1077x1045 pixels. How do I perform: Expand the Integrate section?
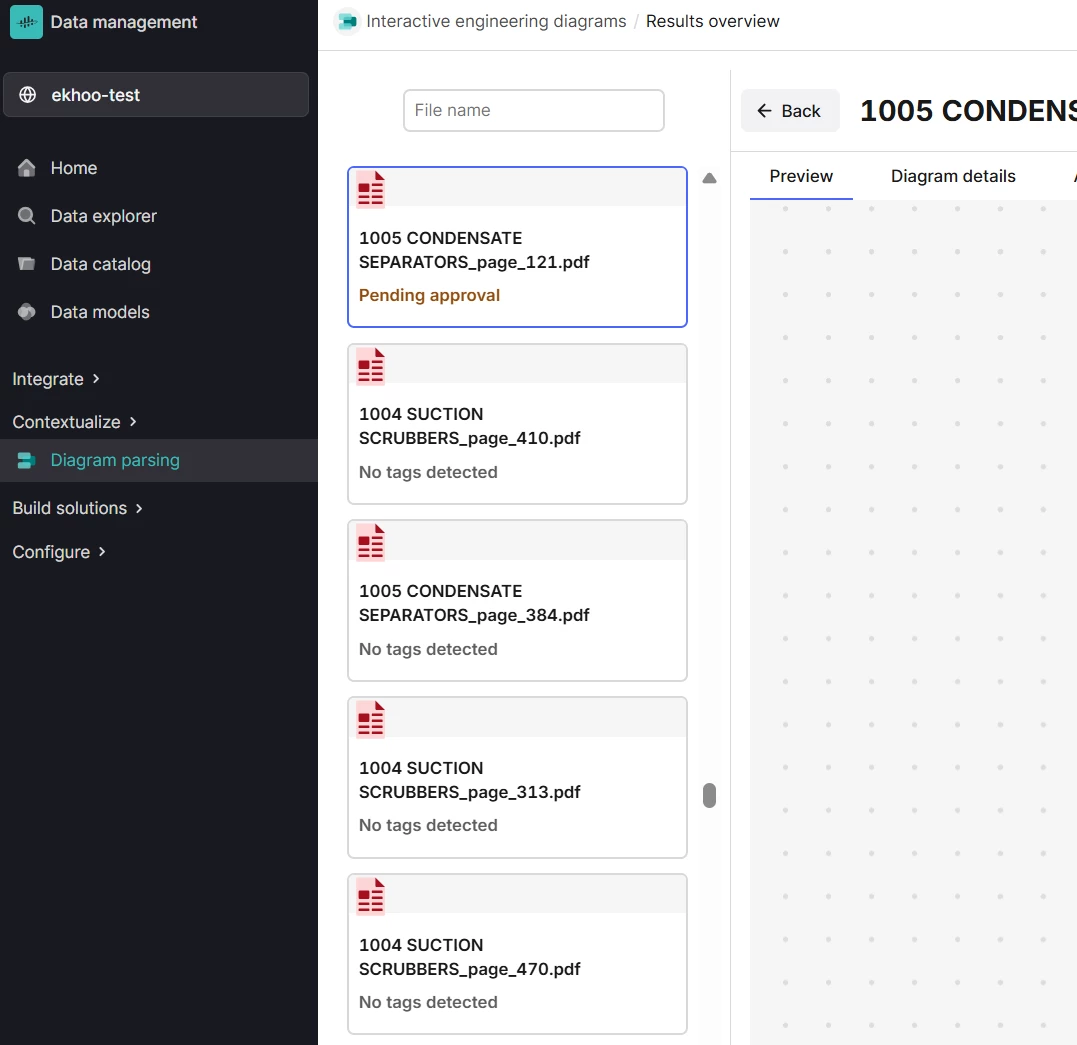point(56,379)
